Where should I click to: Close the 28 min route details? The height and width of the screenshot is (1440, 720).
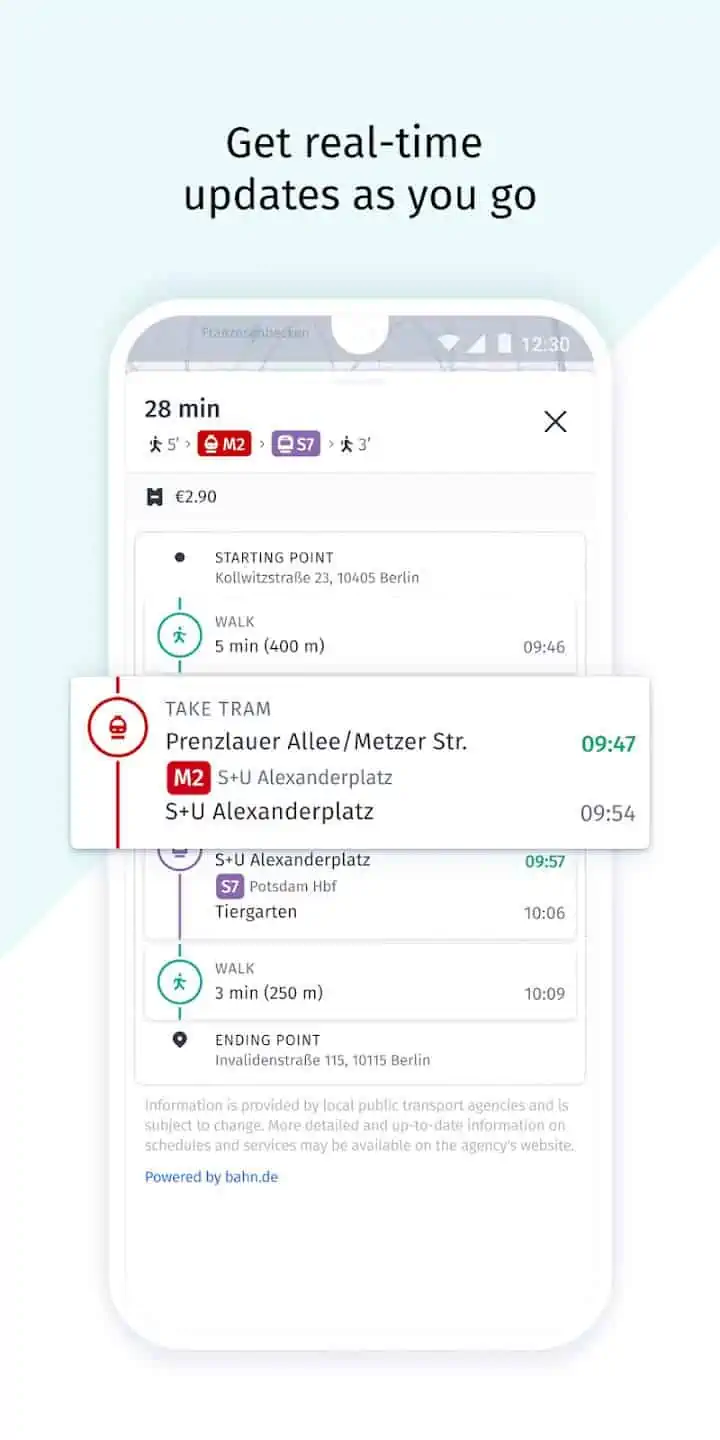555,421
